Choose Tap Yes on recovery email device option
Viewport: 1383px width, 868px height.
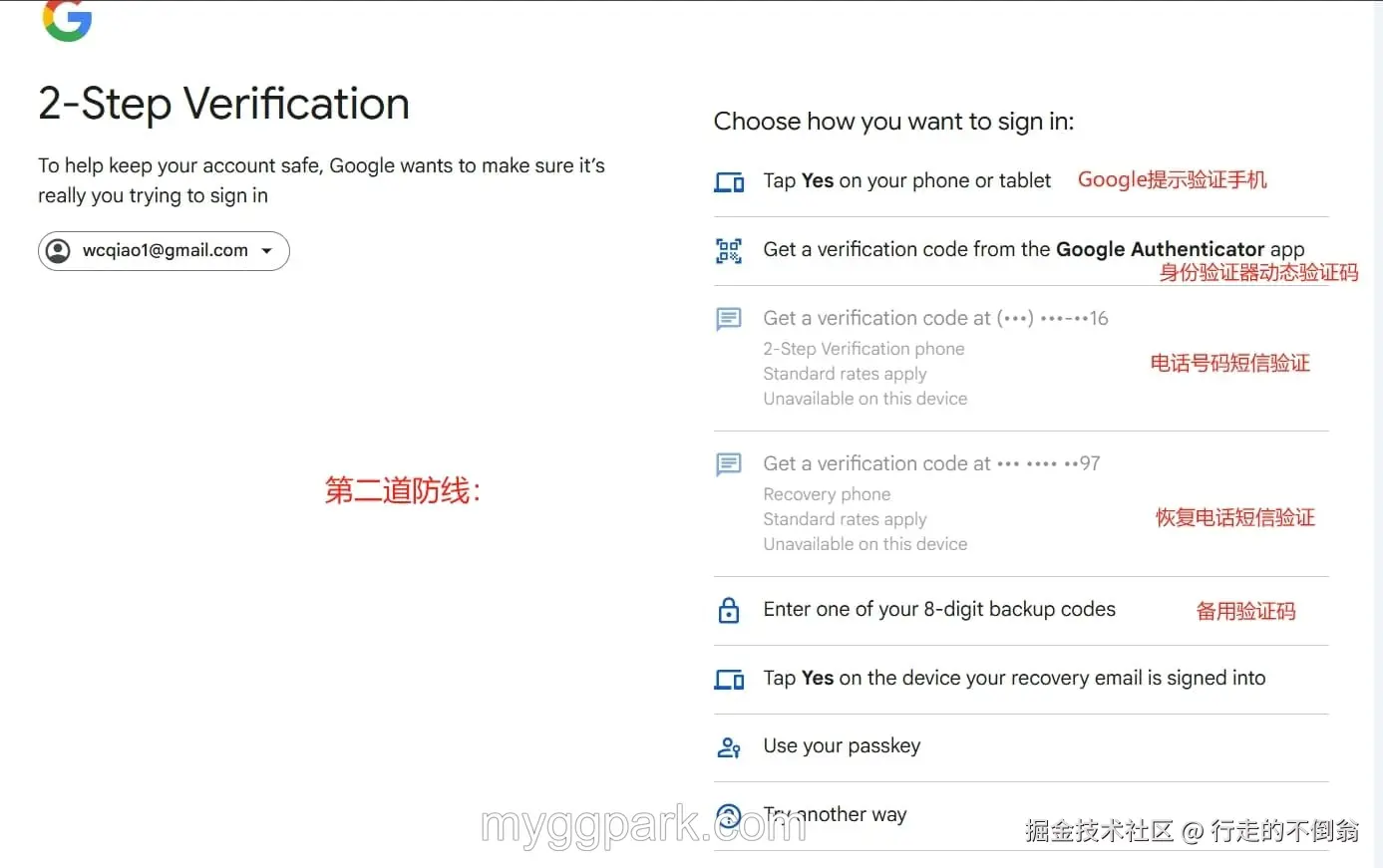tap(1021, 679)
